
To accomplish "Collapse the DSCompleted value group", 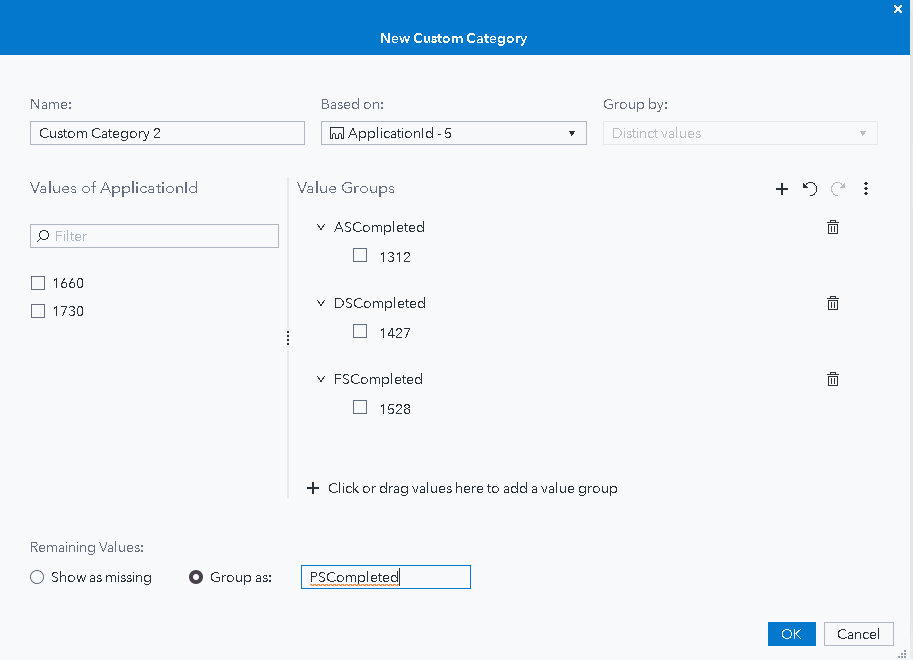I will 321,303.
